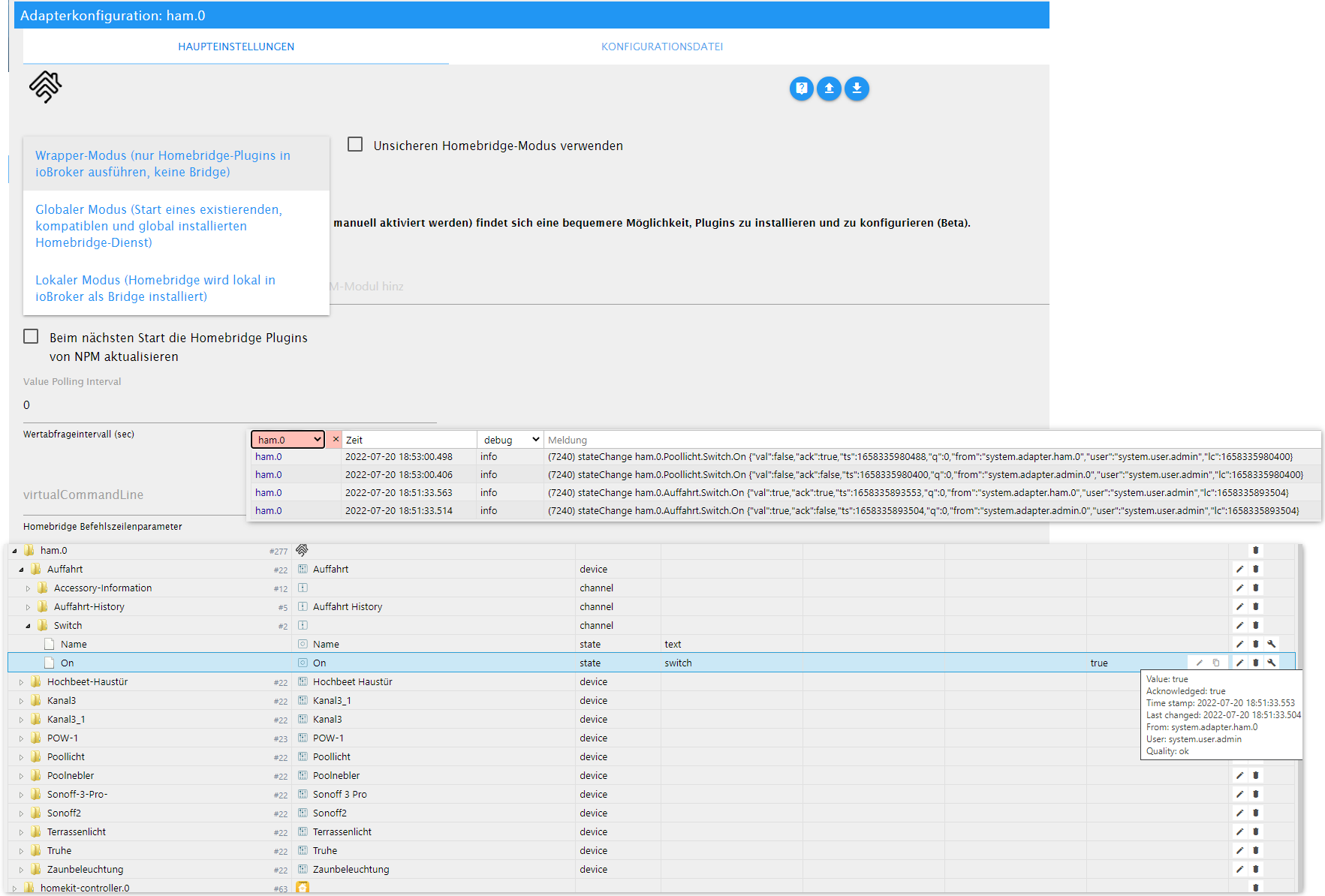Delete the Accessory-Information channel
1325x896 pixels.
pyautogui.click(x=1255, y=588)
